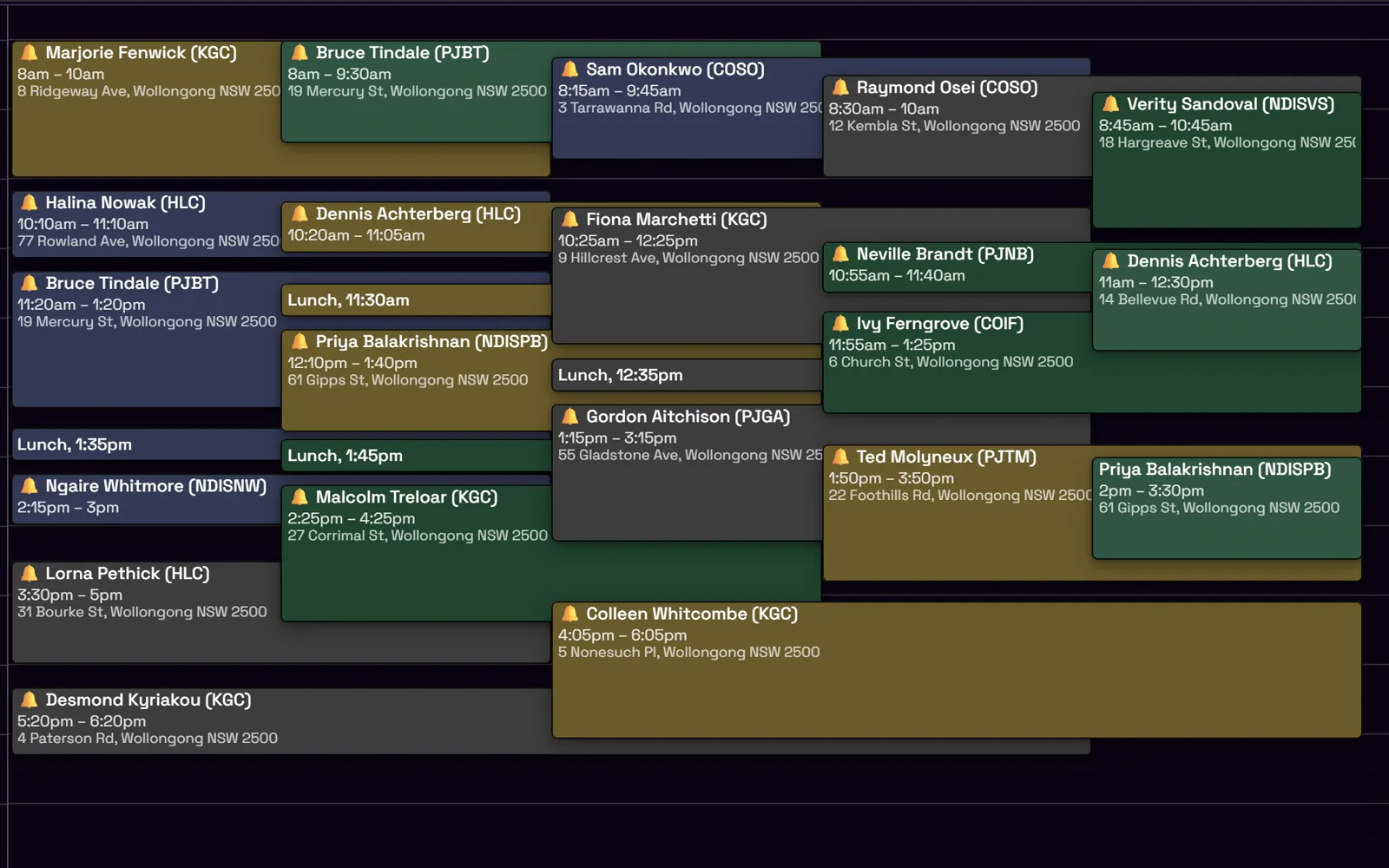Click the Lunch, 12:35pm block
The image size is (1389, 868).
(x=687, y=375)
